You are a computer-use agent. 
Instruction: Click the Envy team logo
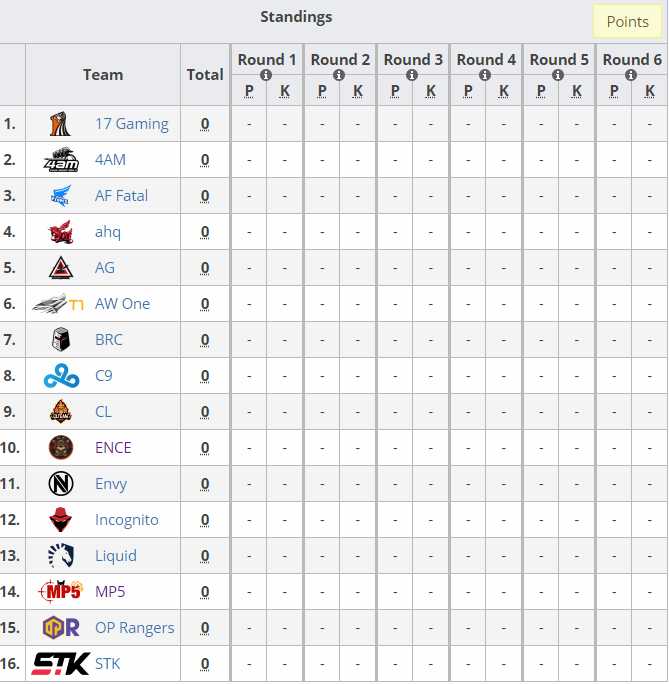(61, 484)
